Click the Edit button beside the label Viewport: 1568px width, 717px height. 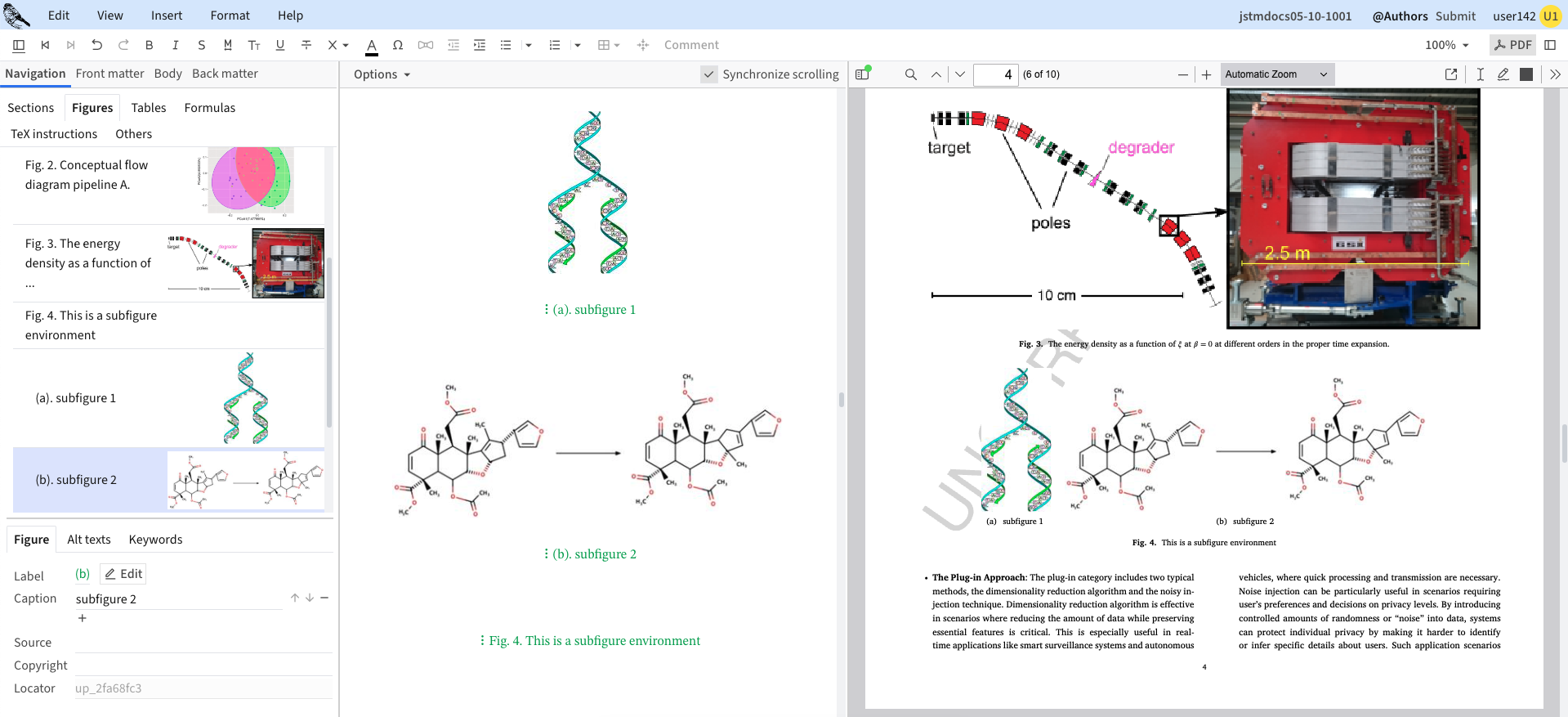123,574
